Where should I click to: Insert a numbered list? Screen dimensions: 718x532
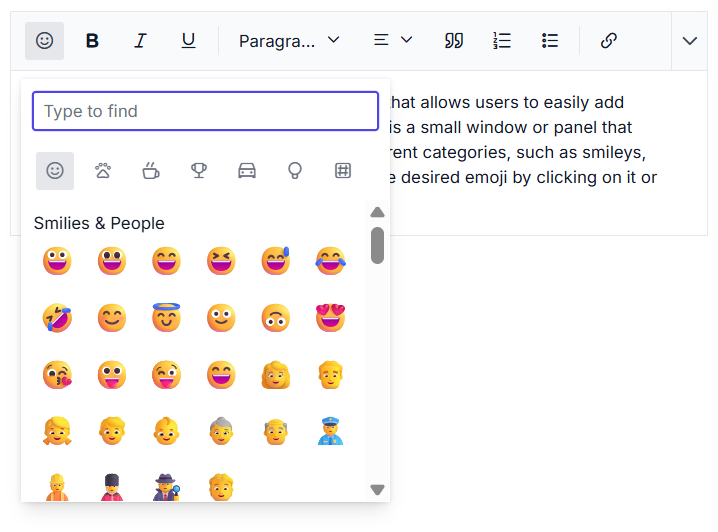(x=502, y=41)
